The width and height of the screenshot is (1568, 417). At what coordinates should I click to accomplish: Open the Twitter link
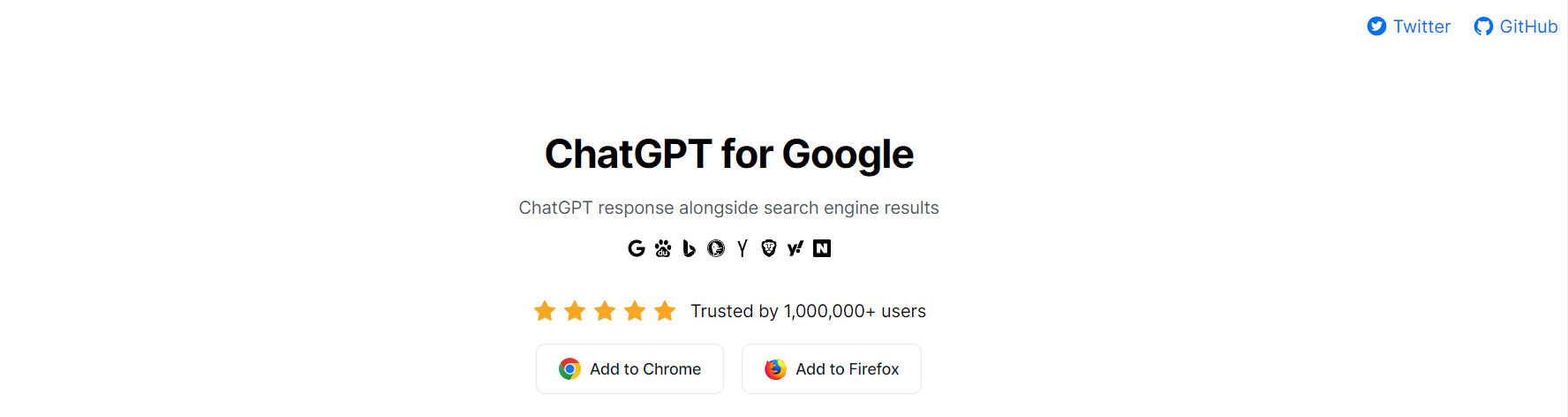coord(1421,27)
